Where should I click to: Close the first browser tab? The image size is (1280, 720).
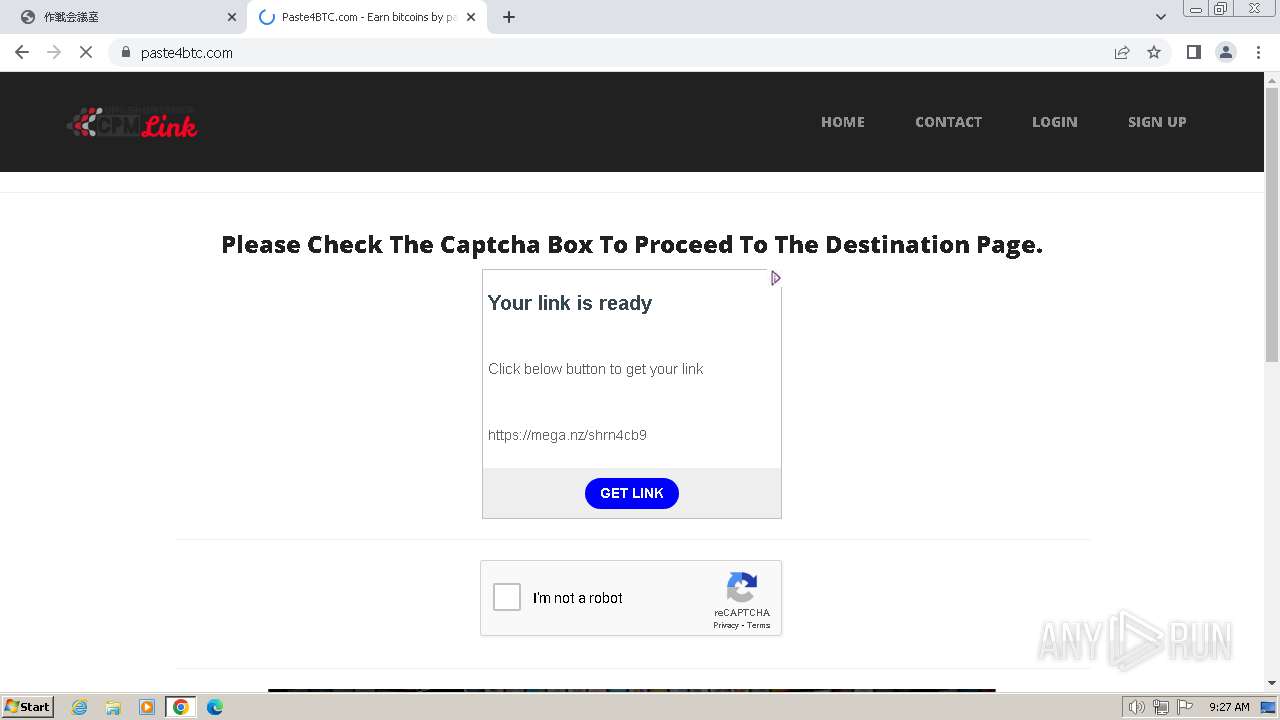[x=232, y=17]
